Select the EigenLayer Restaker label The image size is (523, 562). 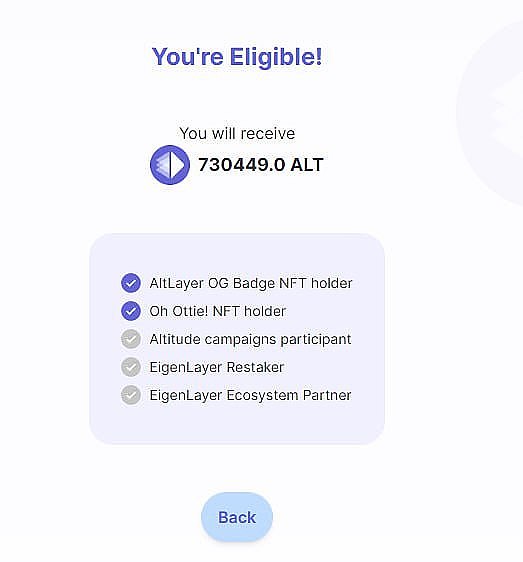click(x=217, y=367)
